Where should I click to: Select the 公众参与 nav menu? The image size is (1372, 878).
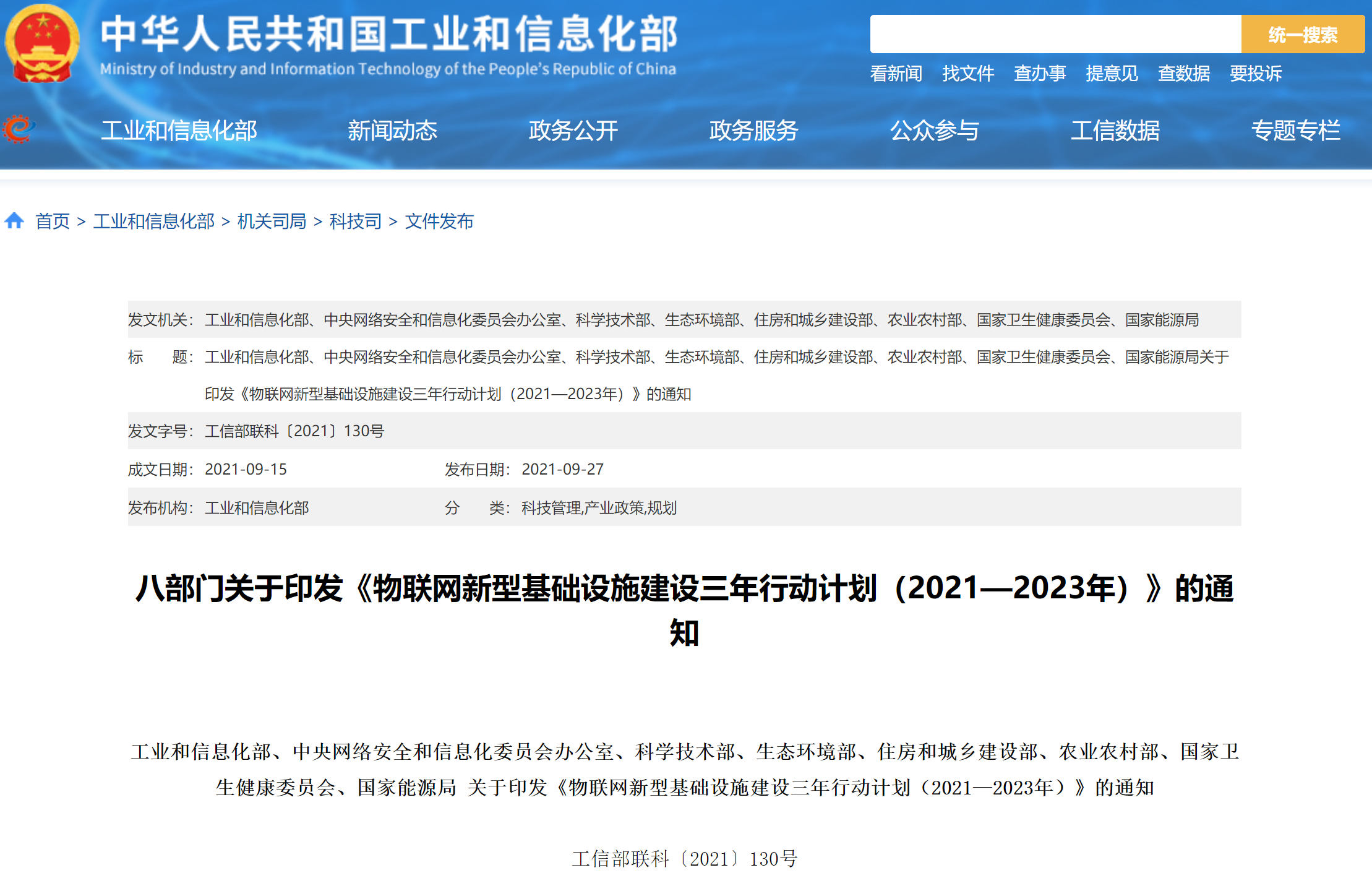[x=934, y=131]
